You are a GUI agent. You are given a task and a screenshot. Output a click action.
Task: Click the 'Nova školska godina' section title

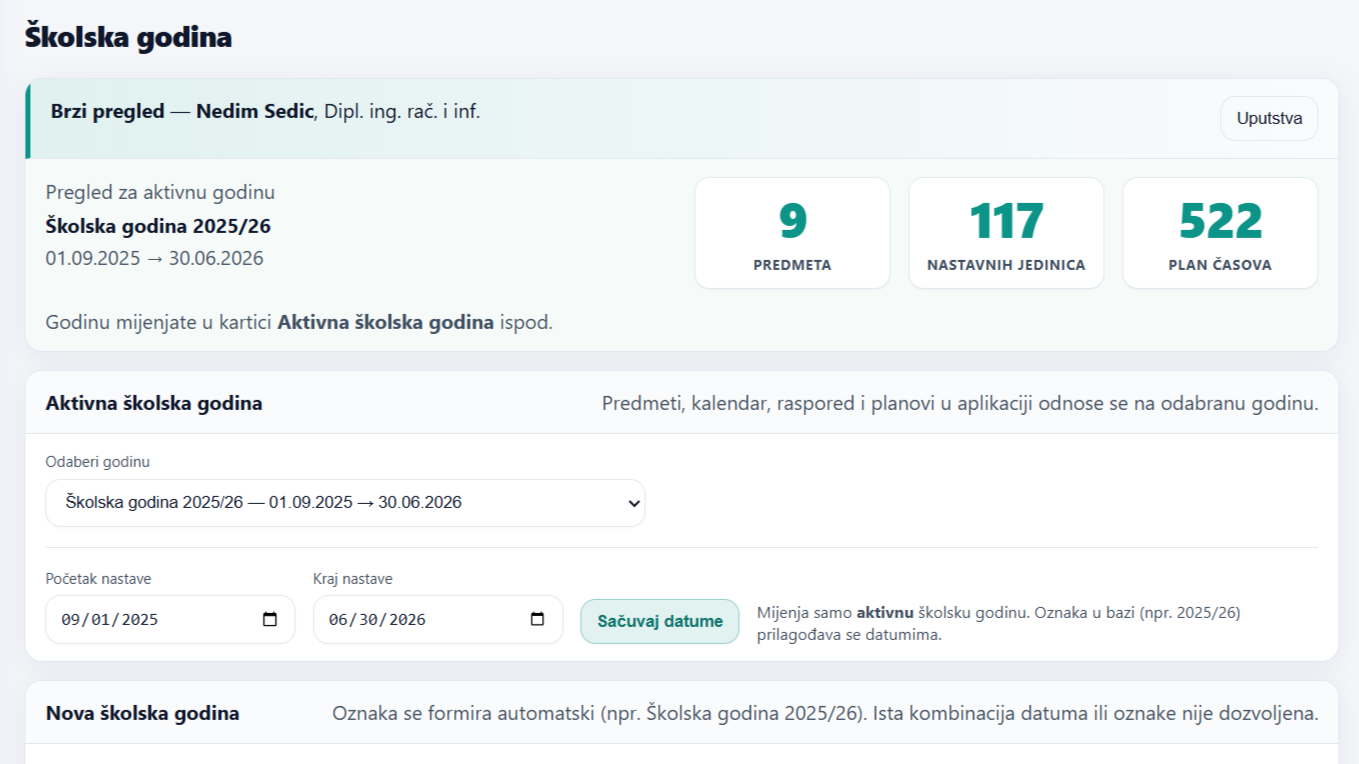(142, 714)
